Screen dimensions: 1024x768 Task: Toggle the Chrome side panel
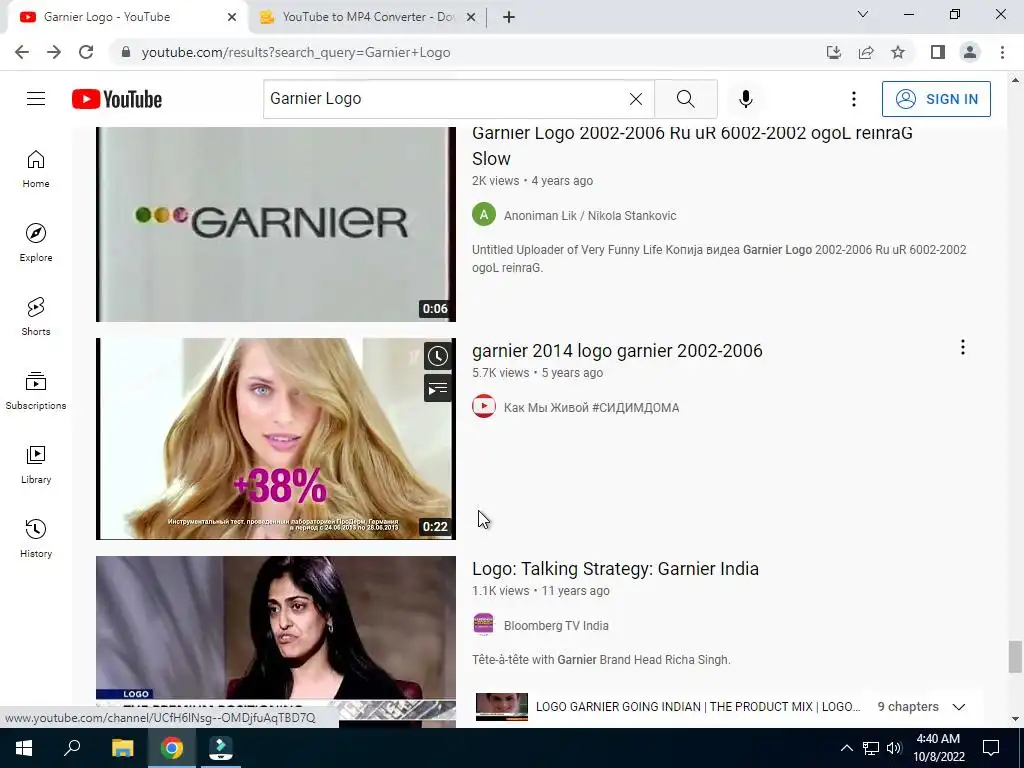tap(938, 52)
